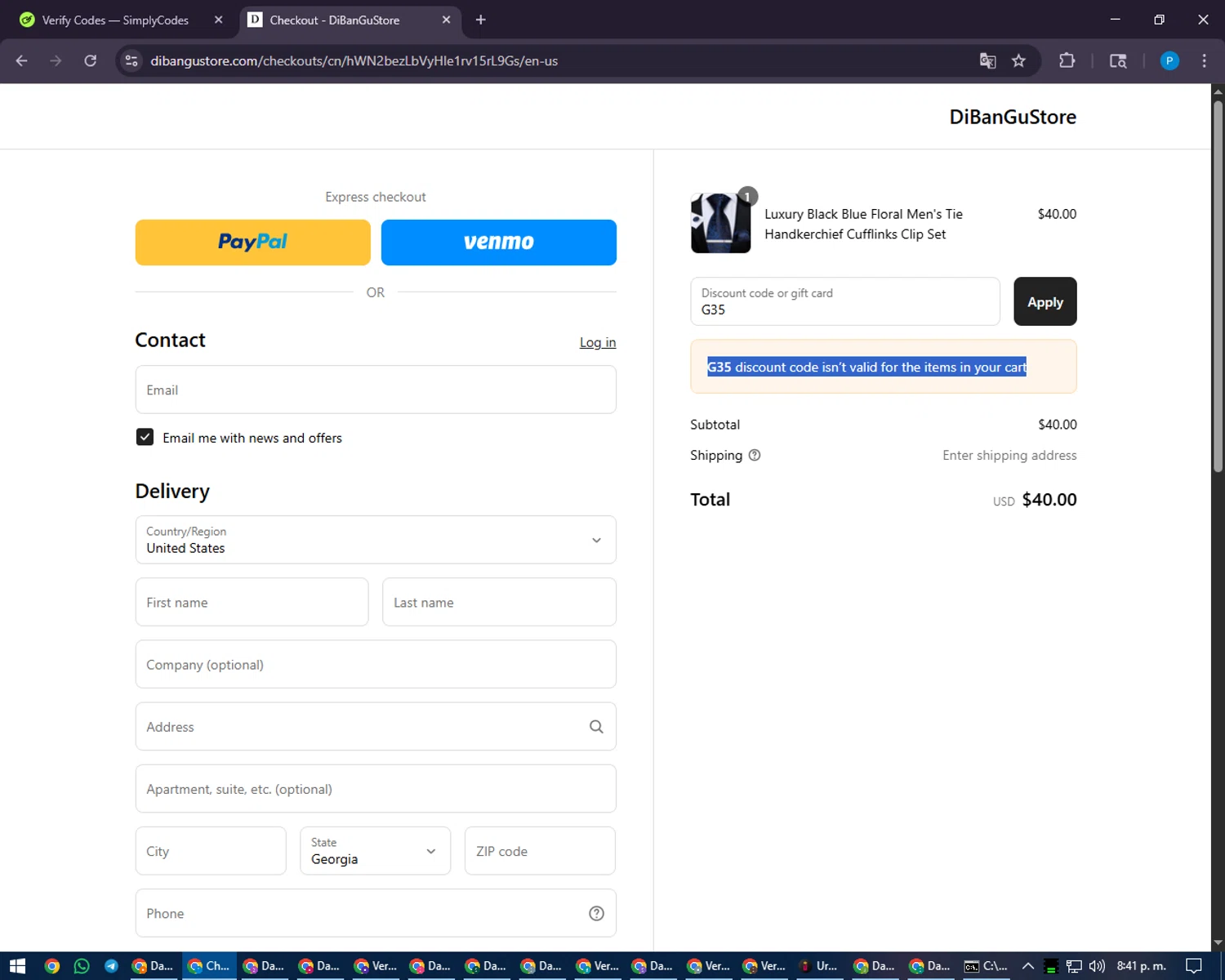Focus the Last name field
The height and width of the screenshot is (980, 1225).
(x=499, y=602)
